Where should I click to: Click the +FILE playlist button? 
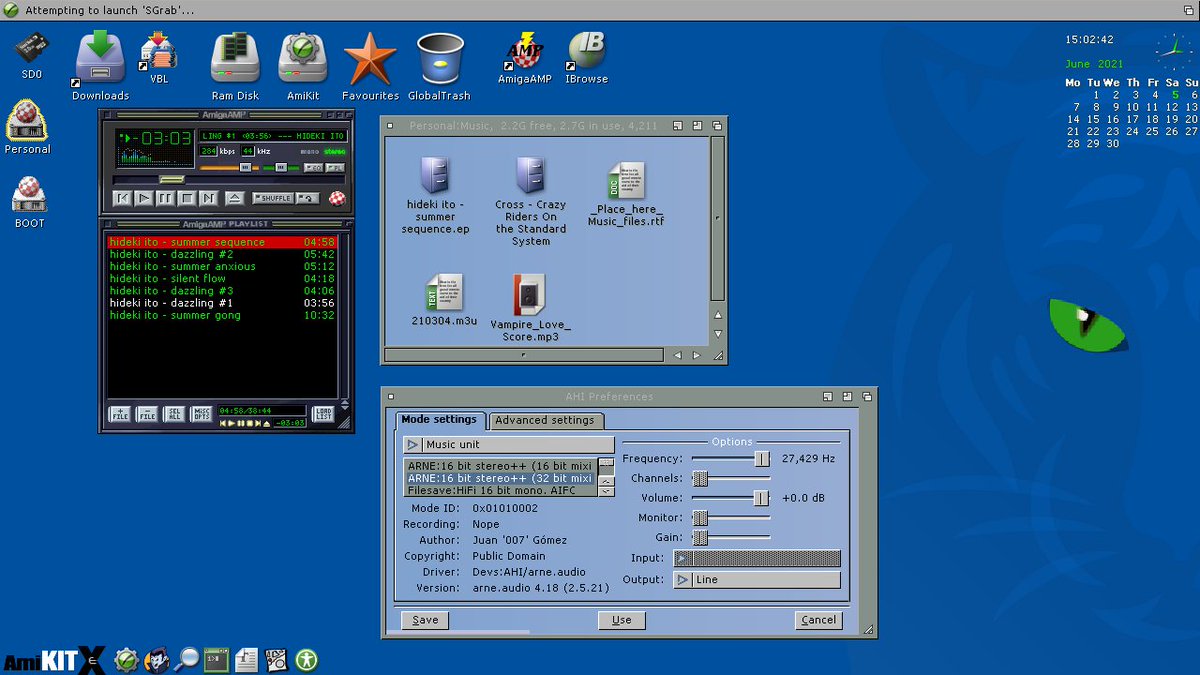(120, 414)
